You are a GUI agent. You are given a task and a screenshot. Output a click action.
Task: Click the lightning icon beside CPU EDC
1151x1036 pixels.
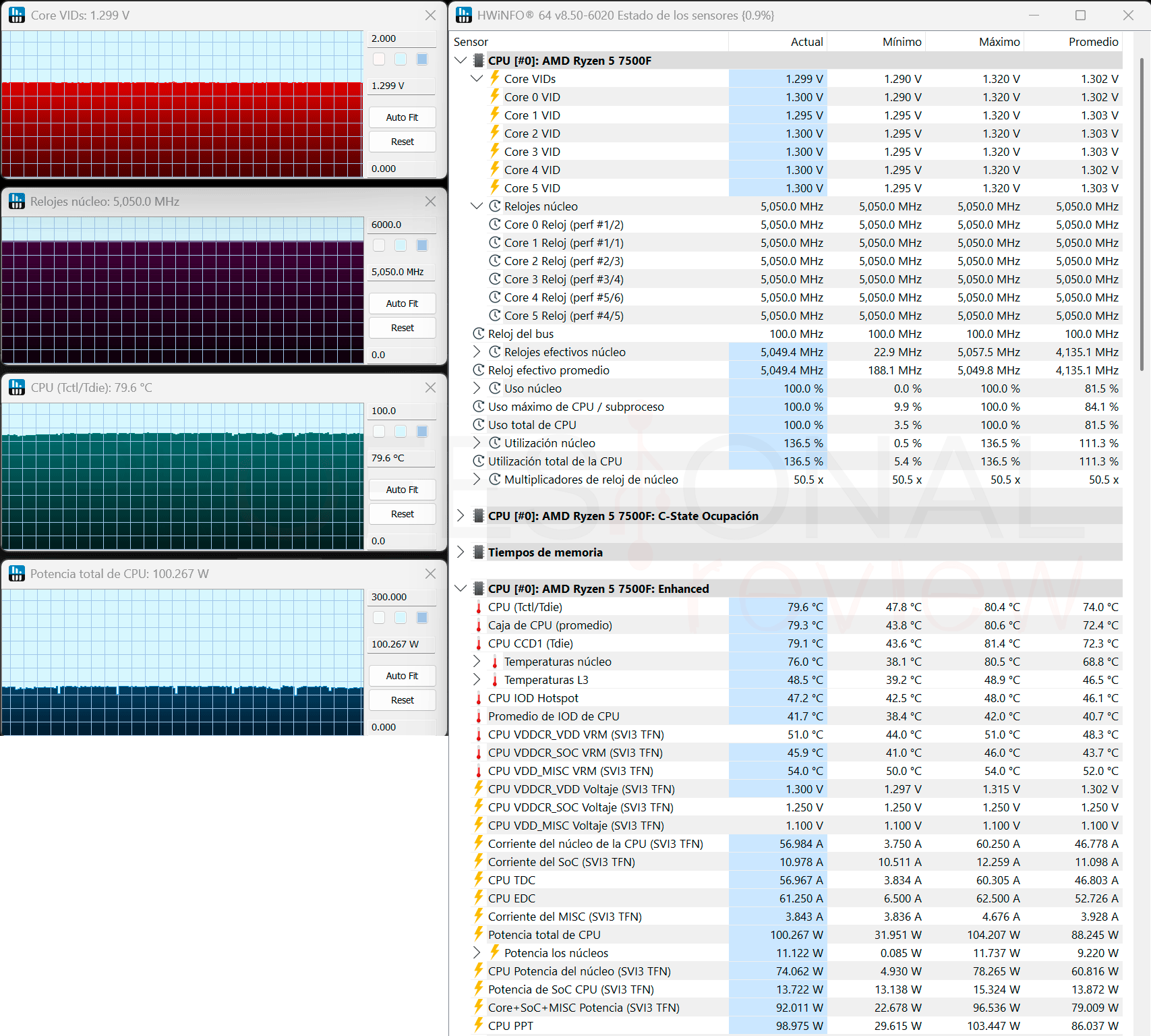click(479, 898)
